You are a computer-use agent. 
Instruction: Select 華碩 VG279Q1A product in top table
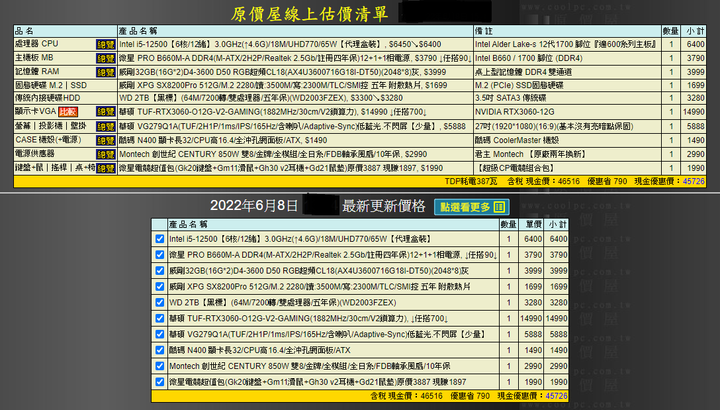(x=292, y=126)
